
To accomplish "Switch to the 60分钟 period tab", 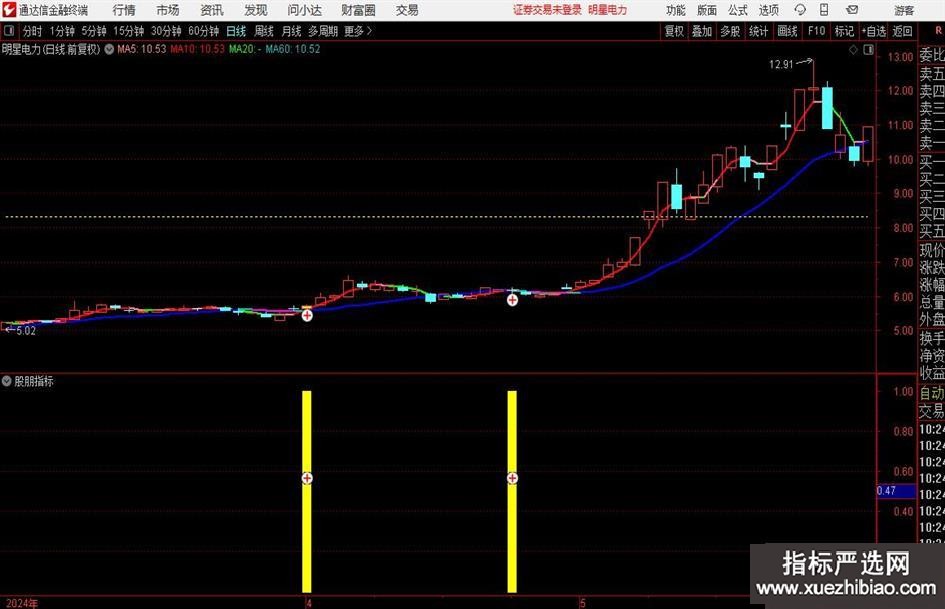I will click(x=203, y=31).
